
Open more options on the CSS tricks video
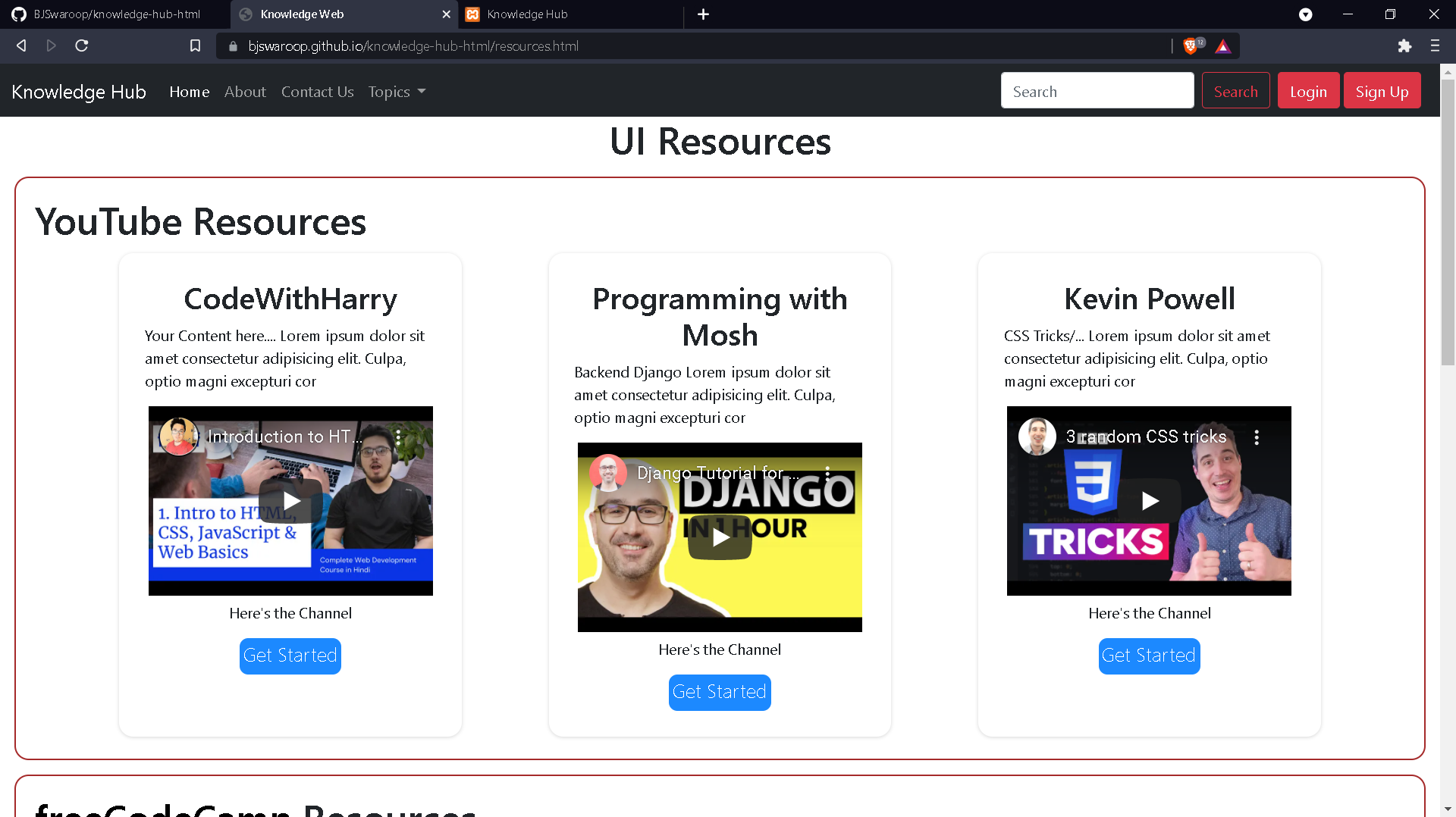pos(1257,437)
